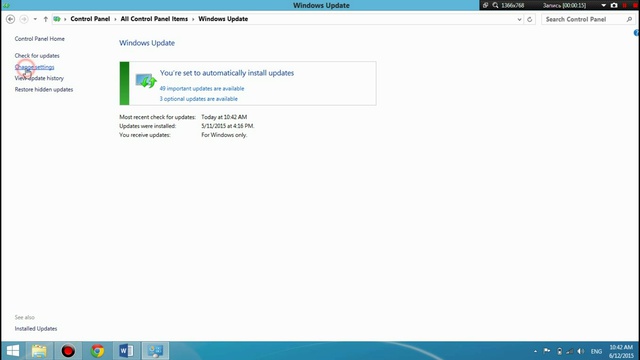Take a snapshot with recorder camera icon

(x=614, y=5)
